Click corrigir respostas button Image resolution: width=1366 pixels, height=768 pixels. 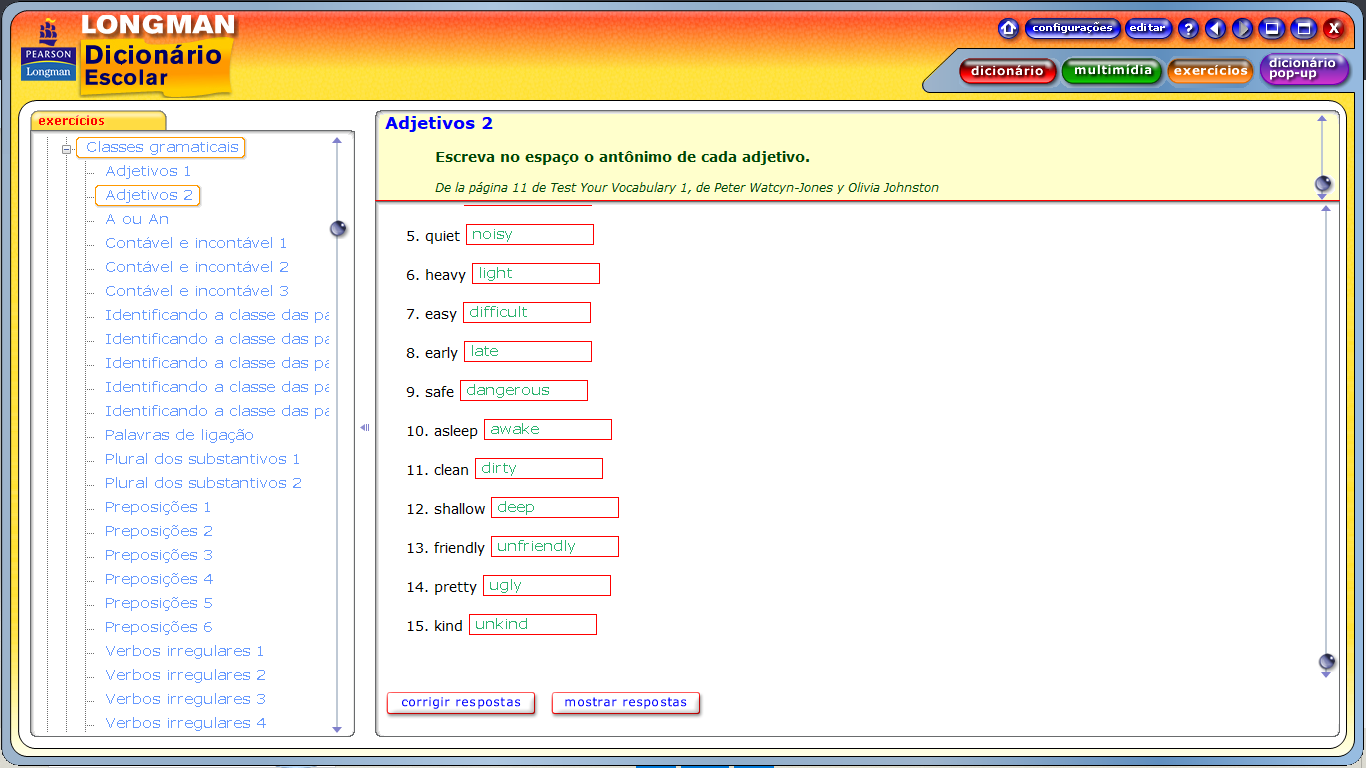(x=461, y=702)
